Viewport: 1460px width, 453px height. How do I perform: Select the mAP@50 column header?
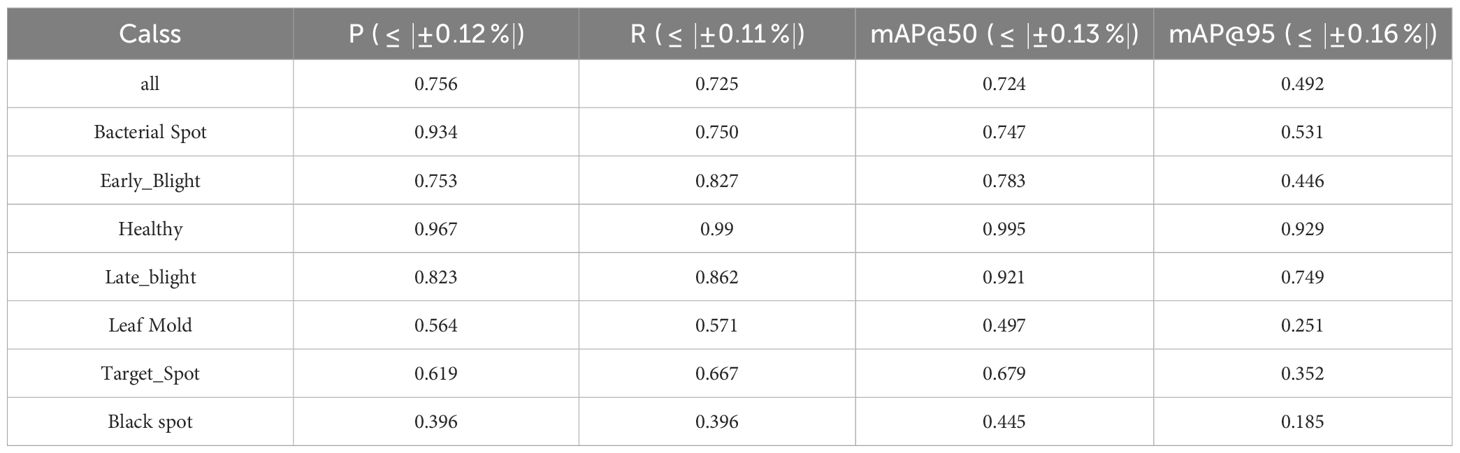click(x=1003, y=33)
